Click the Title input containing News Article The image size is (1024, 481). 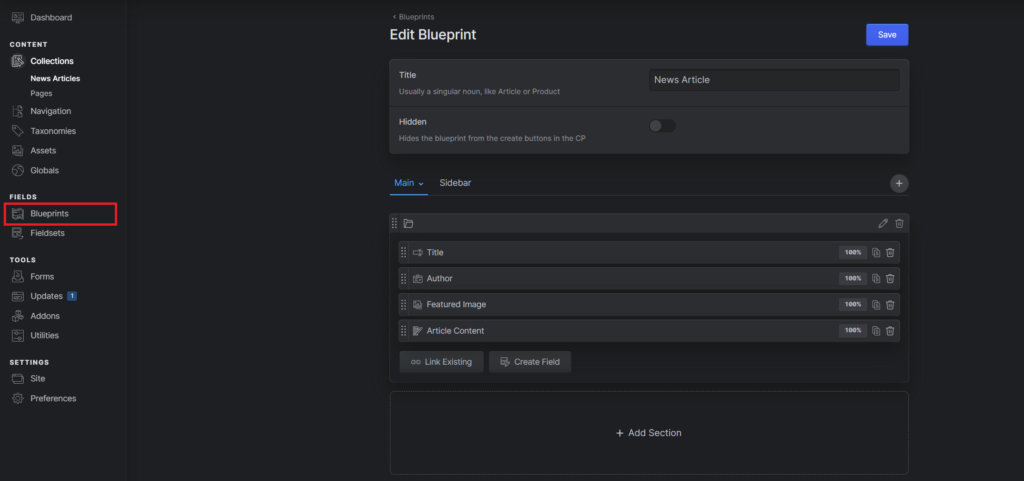773,80
